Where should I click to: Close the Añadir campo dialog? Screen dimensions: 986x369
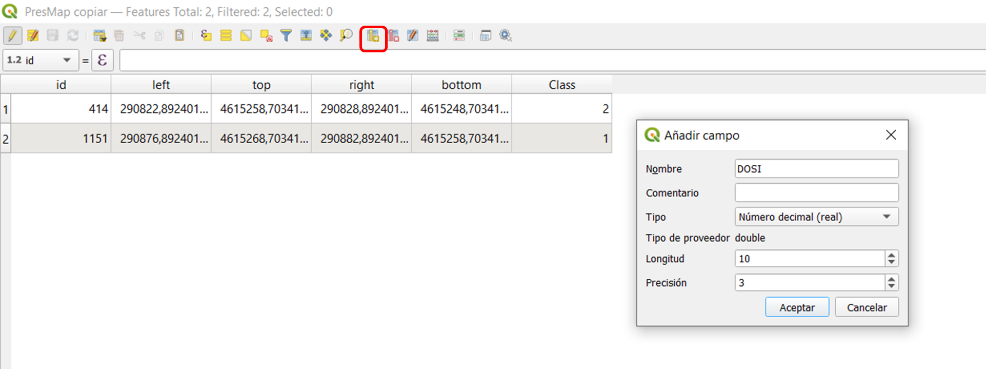pos(890,135)
